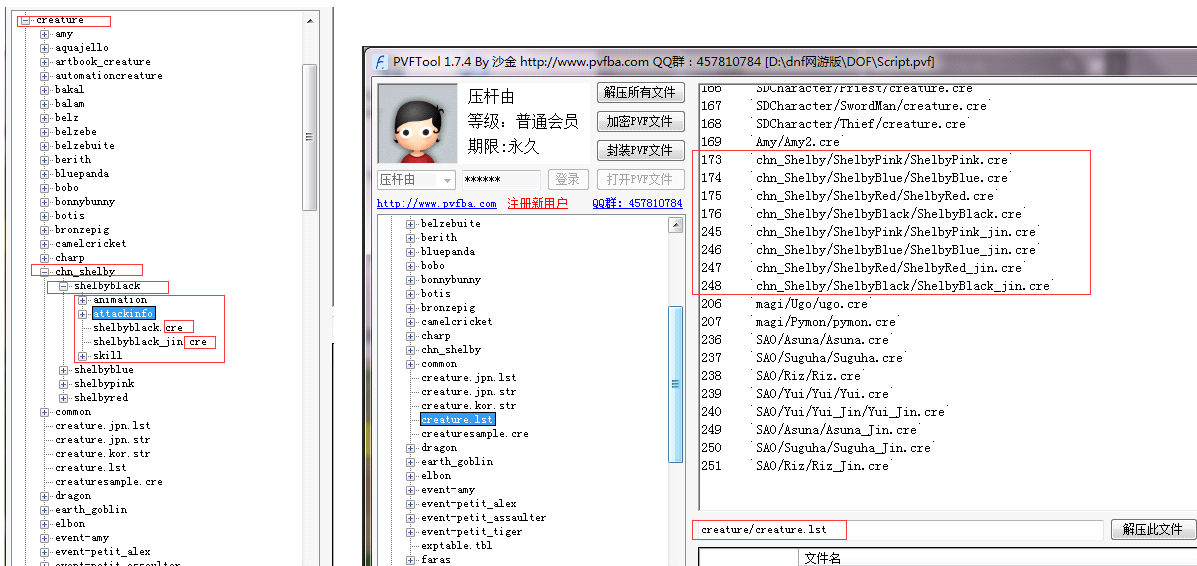Viewport: 1197px width, 566px height.
Task: Click the PVFTool title bar app icon
Action: 380,62
